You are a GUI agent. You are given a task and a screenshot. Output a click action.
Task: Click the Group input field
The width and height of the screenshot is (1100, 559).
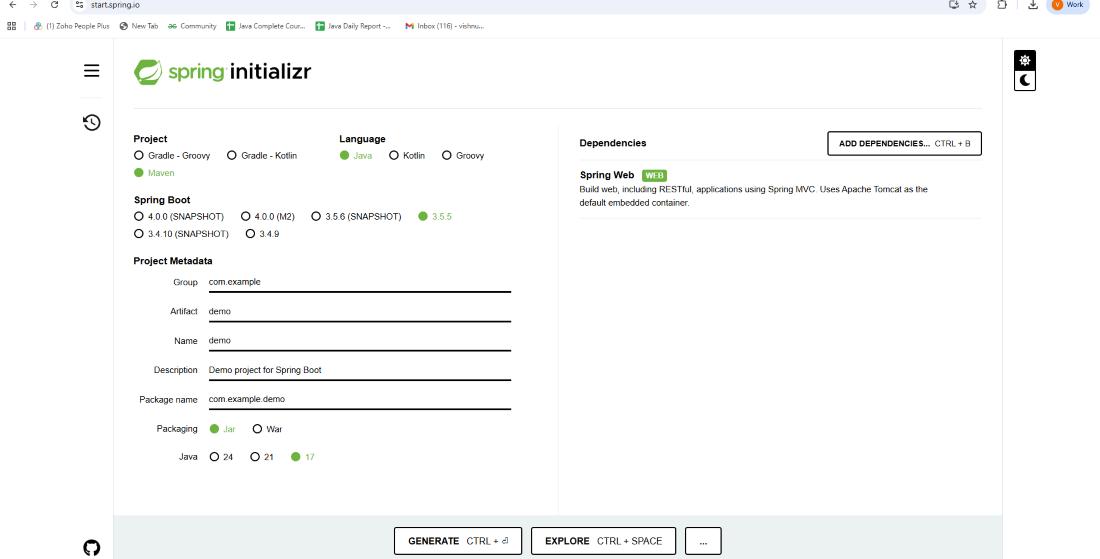[x=359, y=282]
